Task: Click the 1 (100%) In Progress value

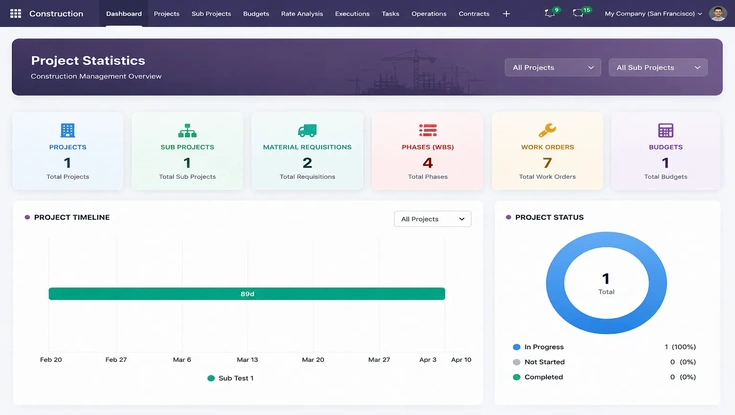Action: click(680, 347)
